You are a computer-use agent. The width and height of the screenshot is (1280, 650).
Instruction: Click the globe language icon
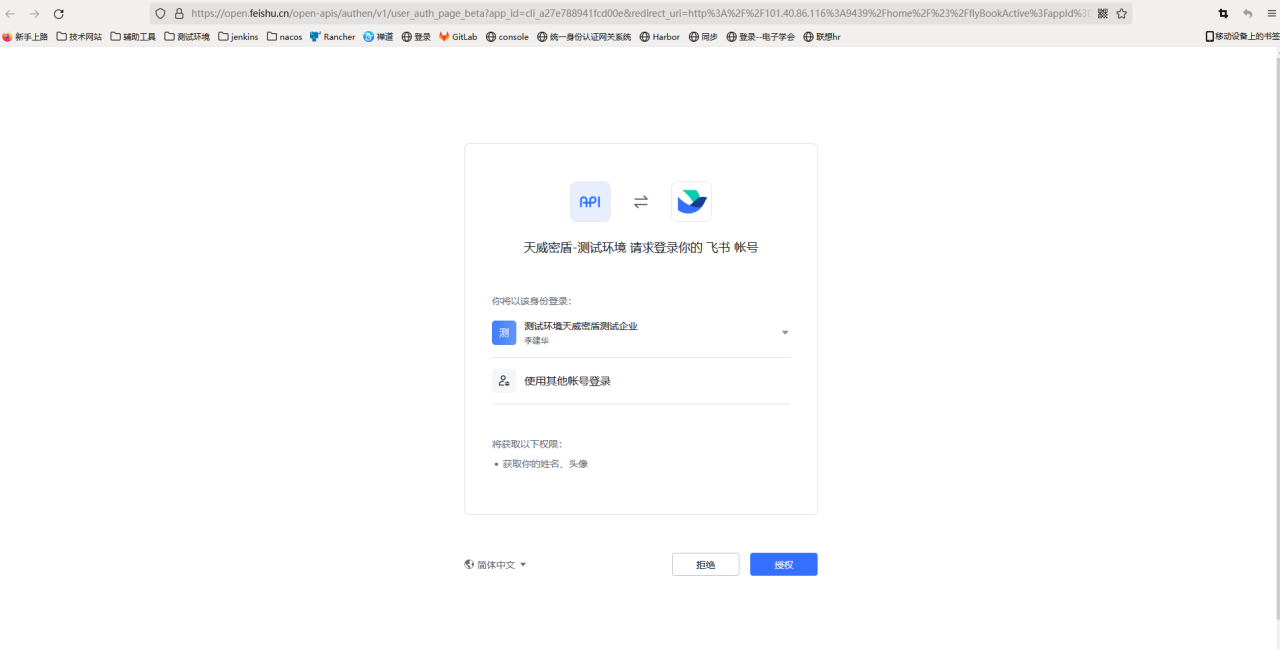tap(469, 564)
